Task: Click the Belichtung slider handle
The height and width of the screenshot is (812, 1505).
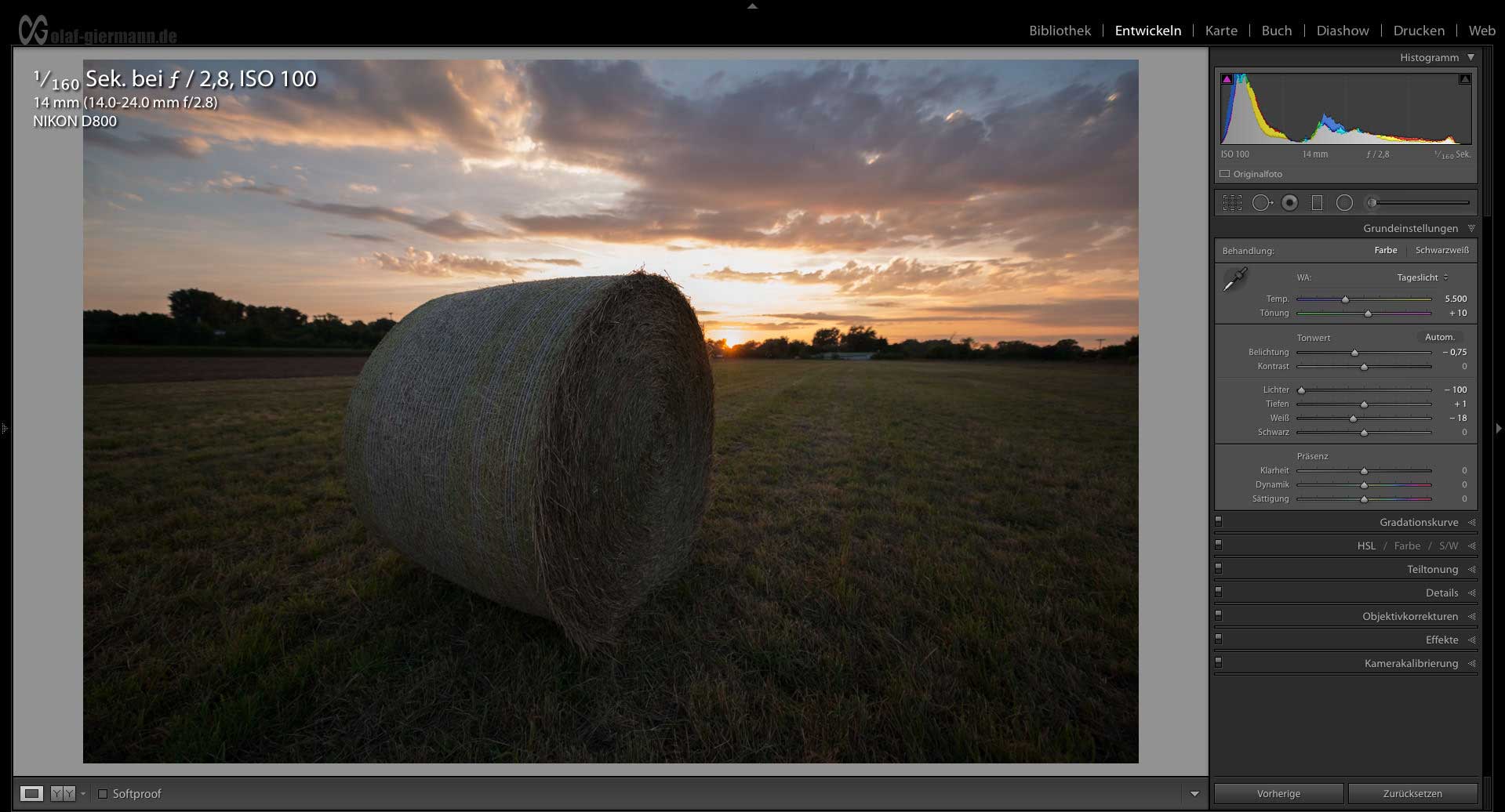Action: click(1354, 353)
